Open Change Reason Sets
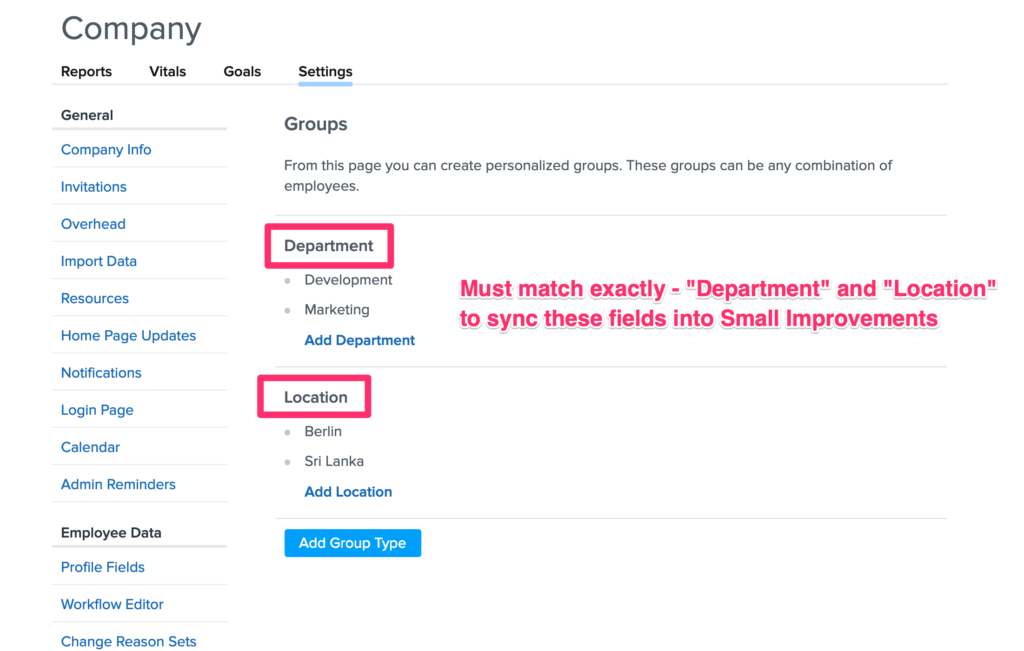 point(128,641)
